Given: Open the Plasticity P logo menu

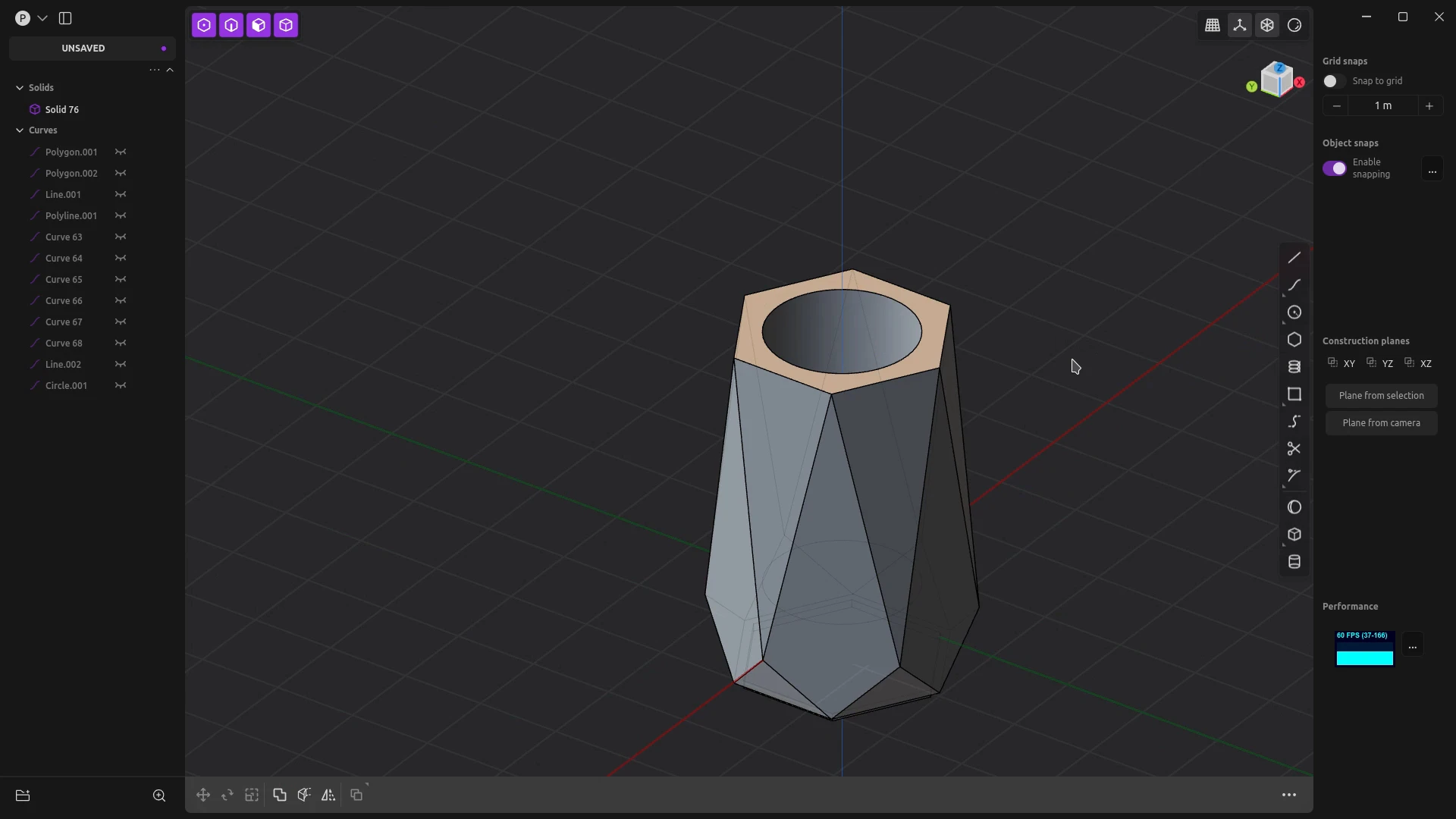Looking at the screenshot, I should (x=23, y=18).
